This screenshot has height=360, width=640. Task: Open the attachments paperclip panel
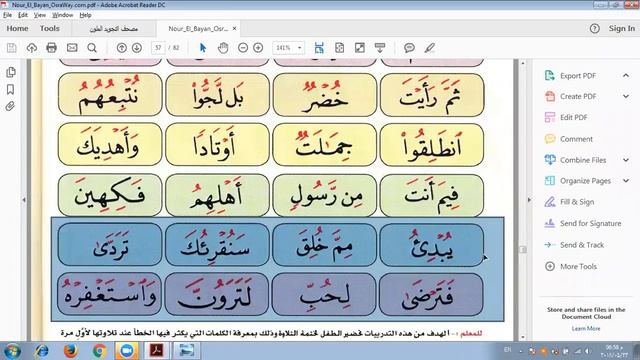[x=11, y=107]
